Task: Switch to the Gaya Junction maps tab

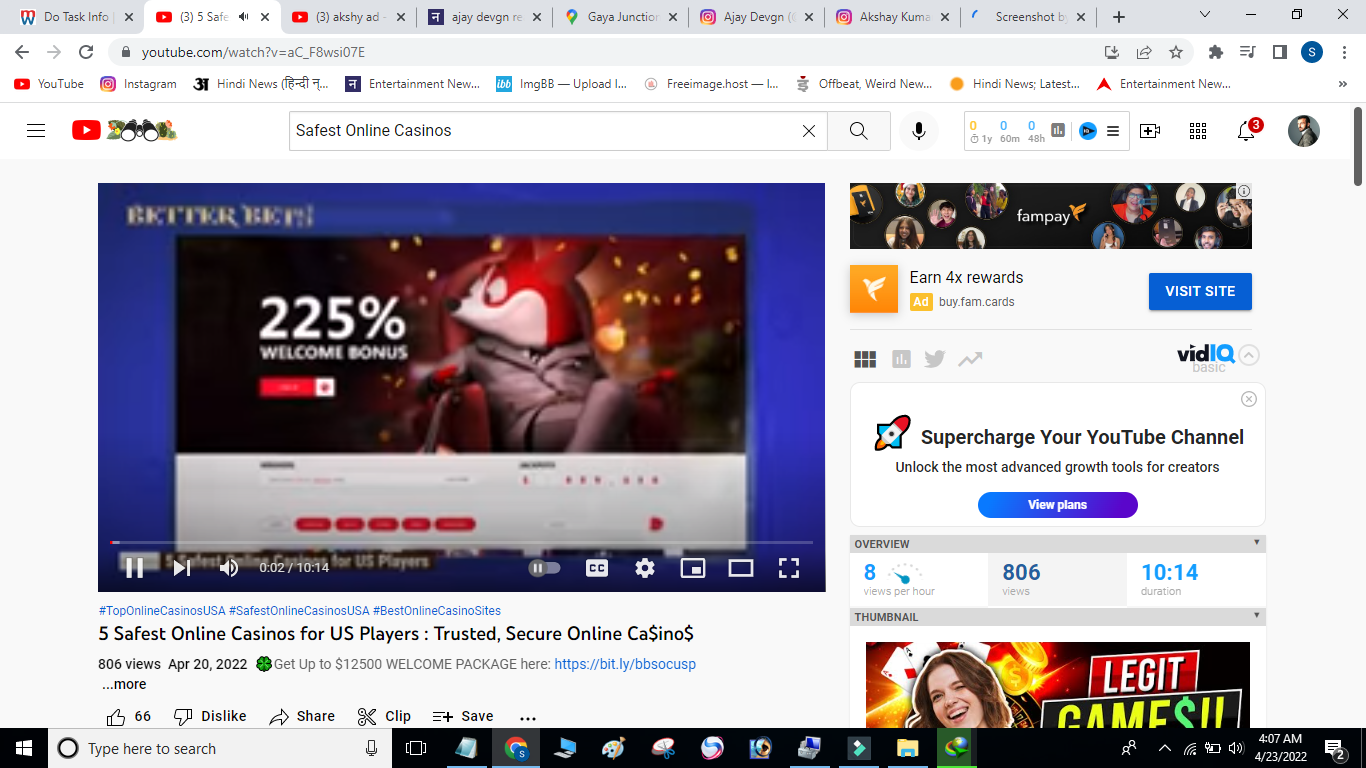Action: pyautogui.click(x=620, y=17)
